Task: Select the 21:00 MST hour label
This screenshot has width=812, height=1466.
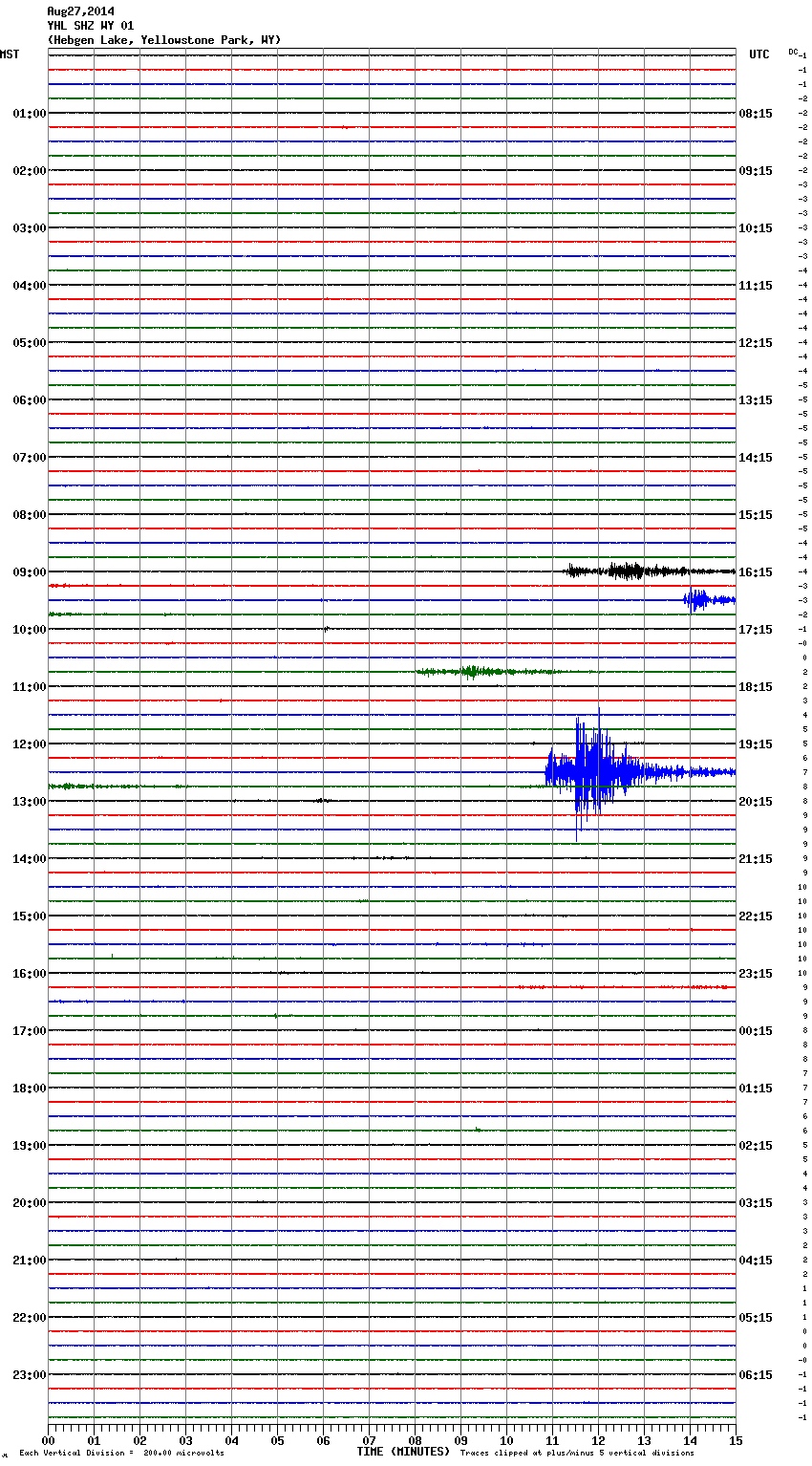Action: [x=30, y=1261]
